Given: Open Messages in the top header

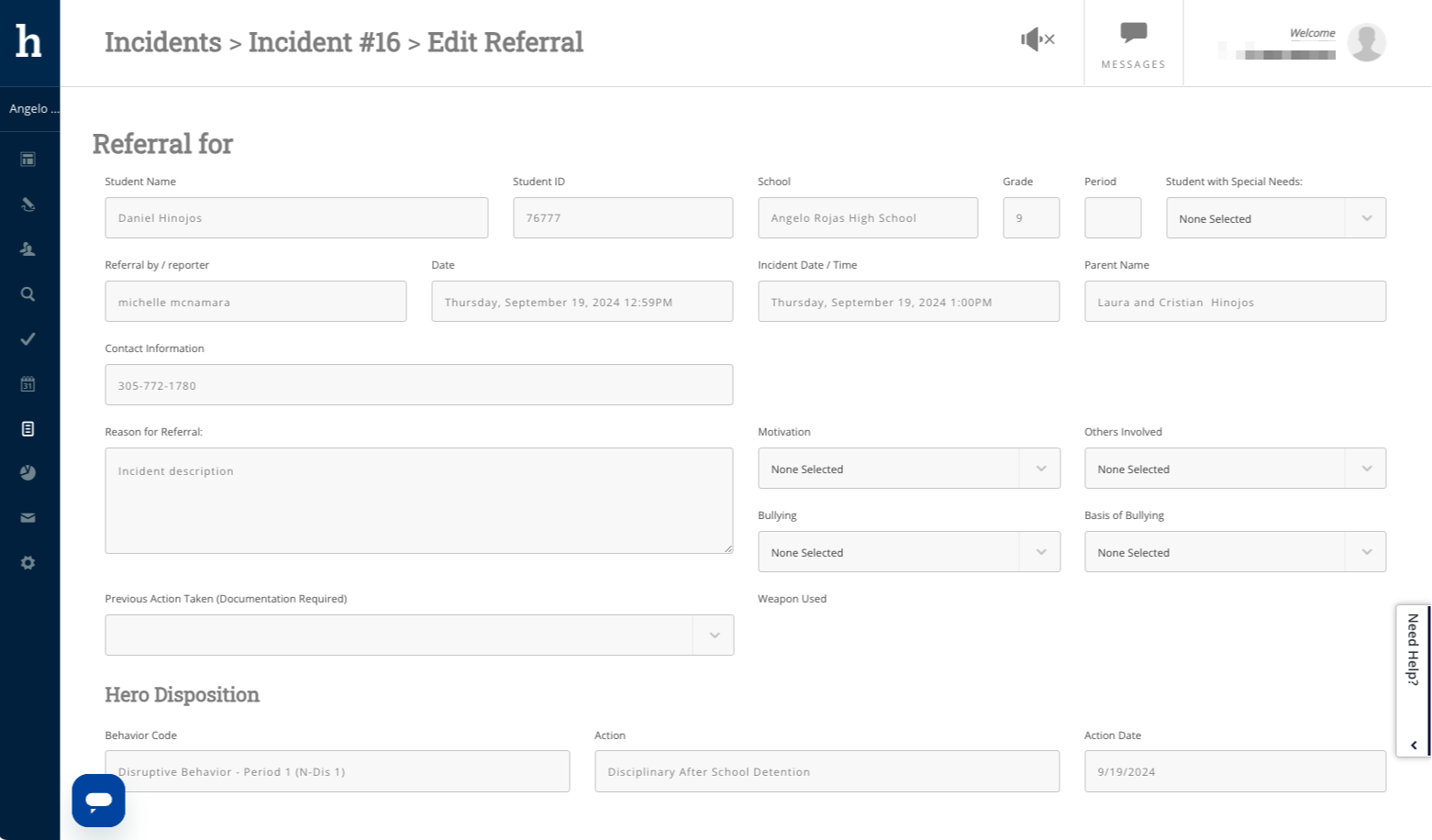Looking at the screenshot, I should tap(1133, 44).
